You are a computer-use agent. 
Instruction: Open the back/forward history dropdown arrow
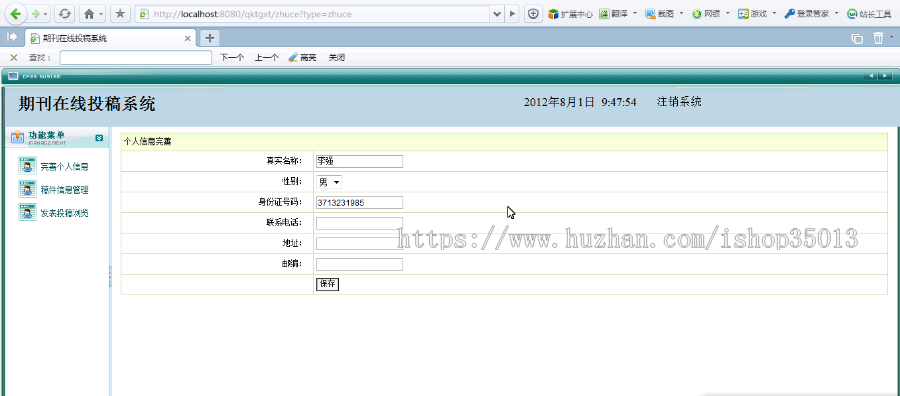tap(46, 14)
